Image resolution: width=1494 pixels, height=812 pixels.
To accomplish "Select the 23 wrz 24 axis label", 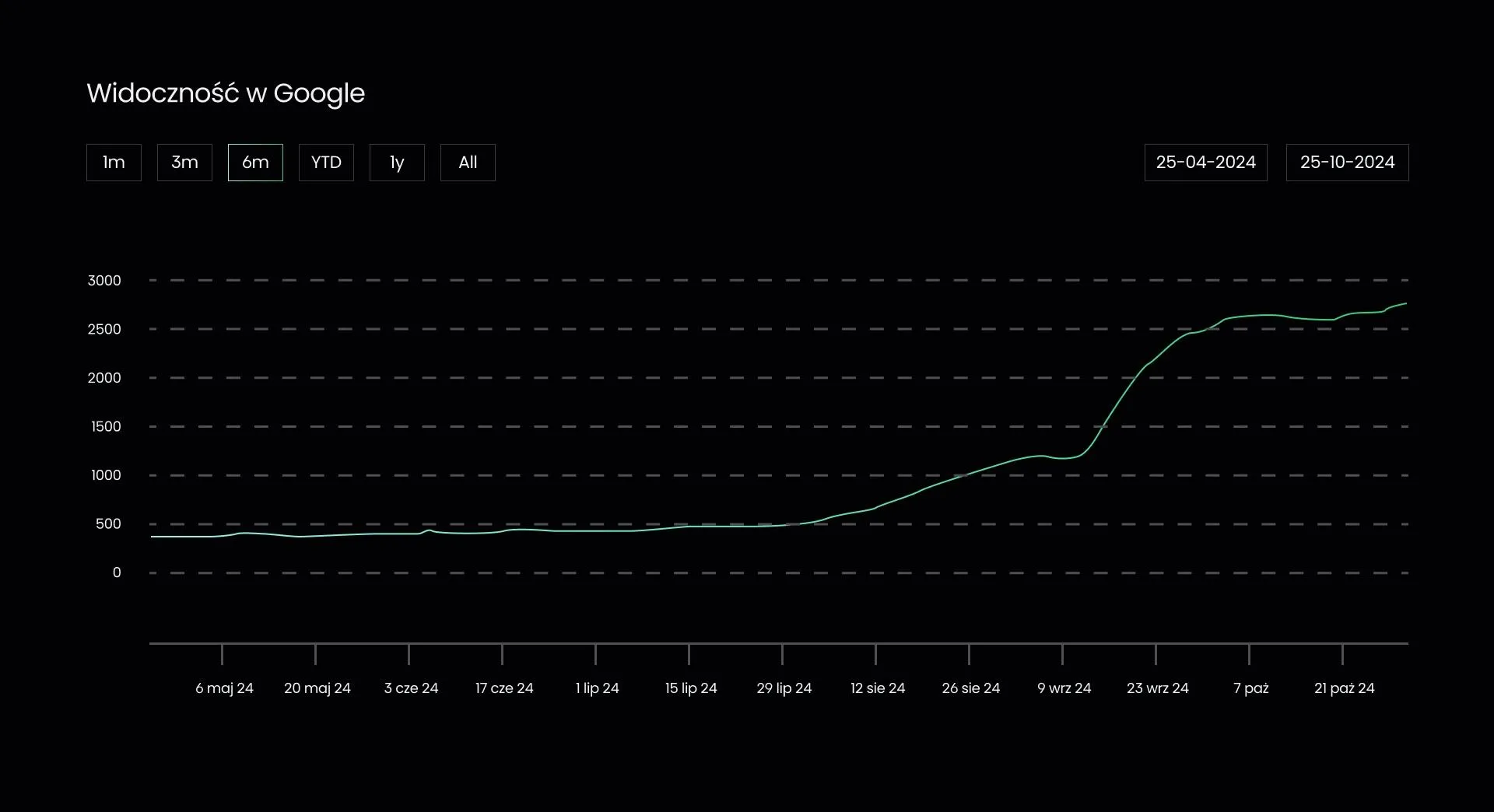I will tap(1157, 688).
